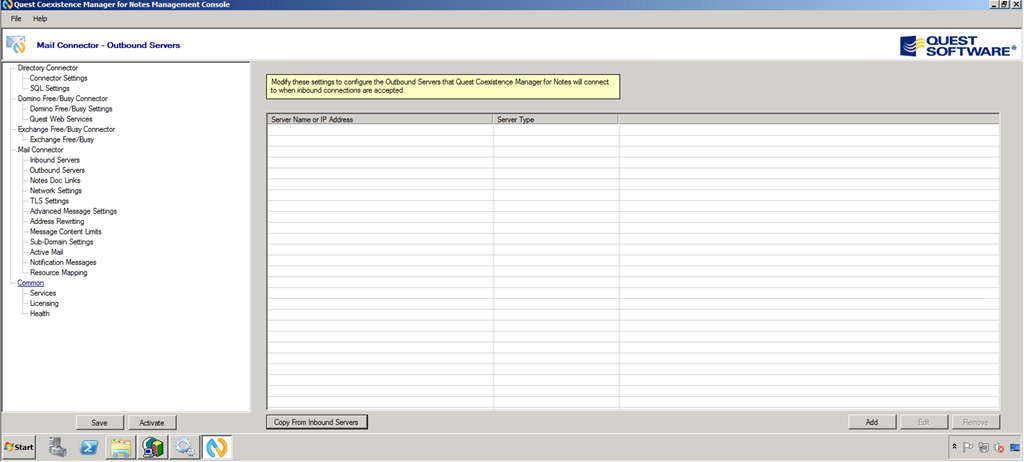The height and width of the screenshot is (462, 1024).
Task: Open Services under Common
Action: click(43, 293)
